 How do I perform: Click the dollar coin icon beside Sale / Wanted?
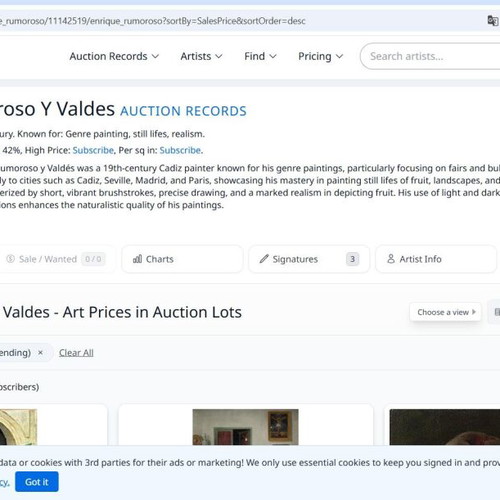pyautogui.click(x=11, y=259)
